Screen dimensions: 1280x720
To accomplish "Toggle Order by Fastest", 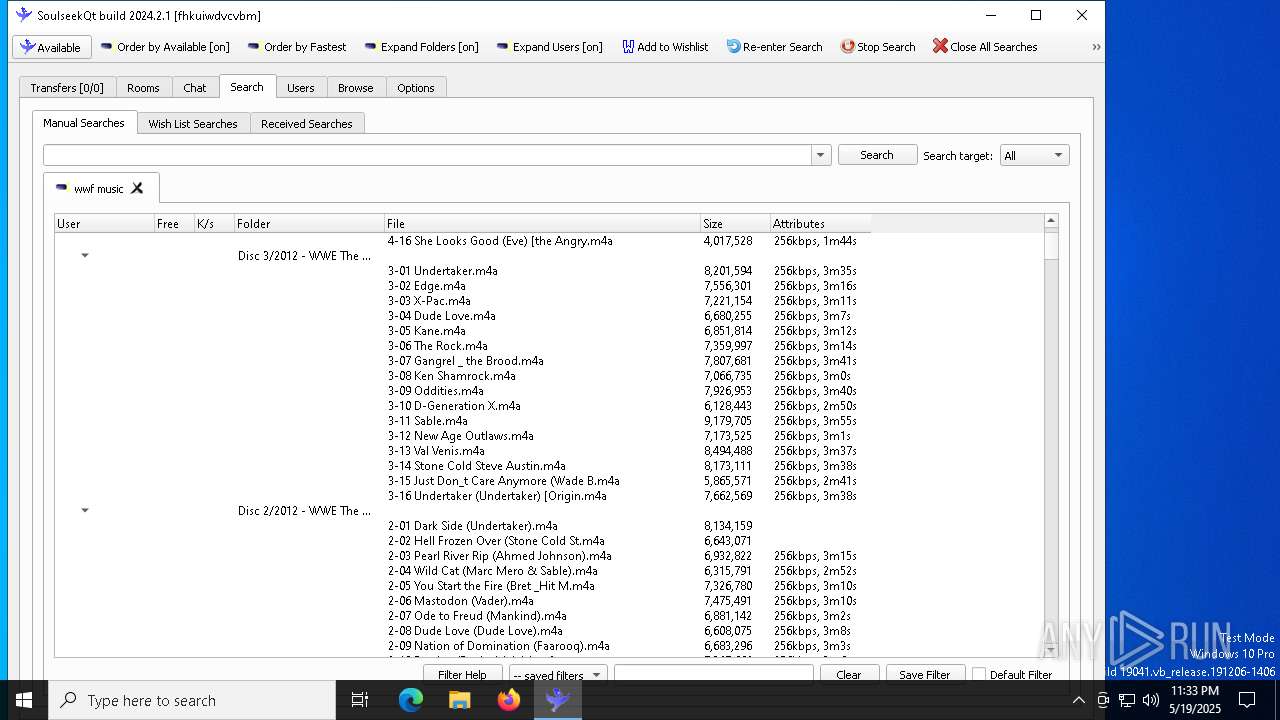I will click(x=297, y=47).
